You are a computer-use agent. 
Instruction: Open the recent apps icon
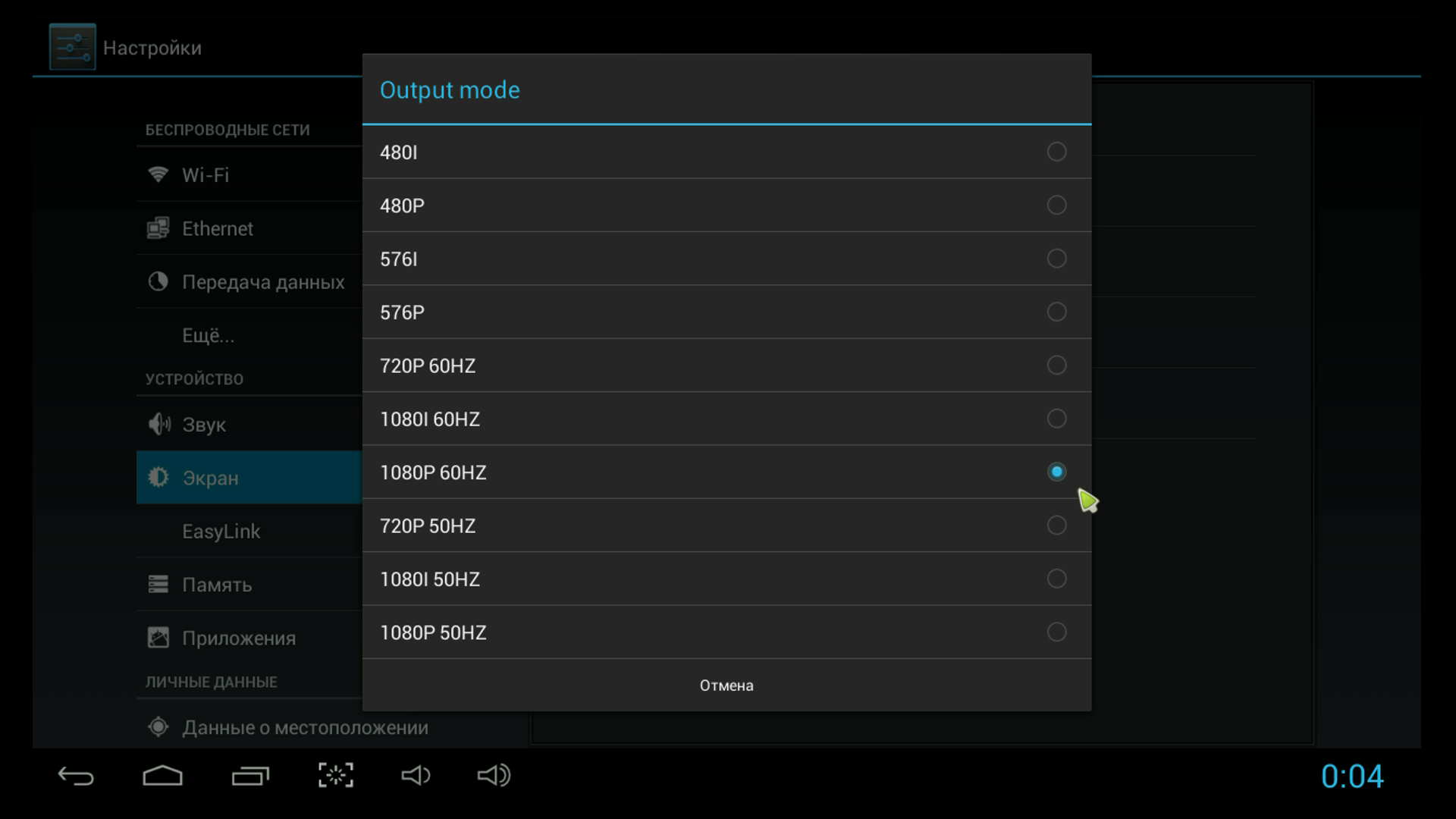250,776
